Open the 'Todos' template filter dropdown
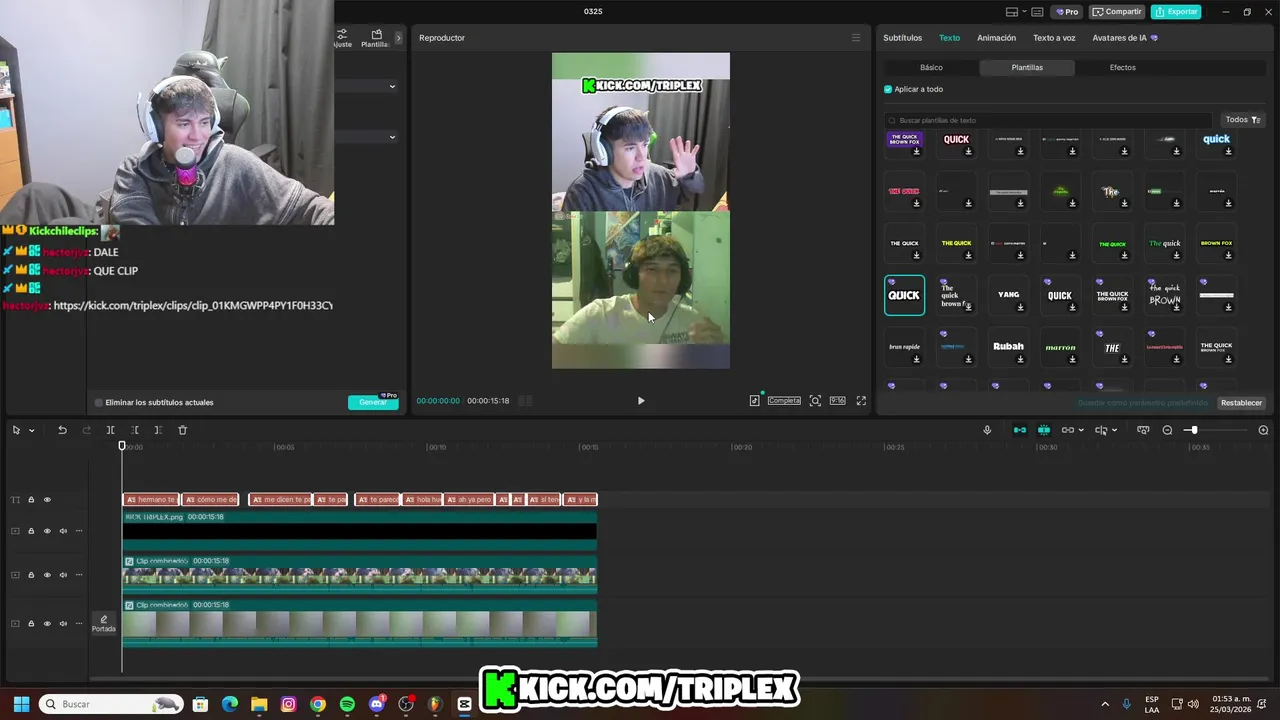The width and height of the screenshot is (1280, 720). (x=1243, y=120)
